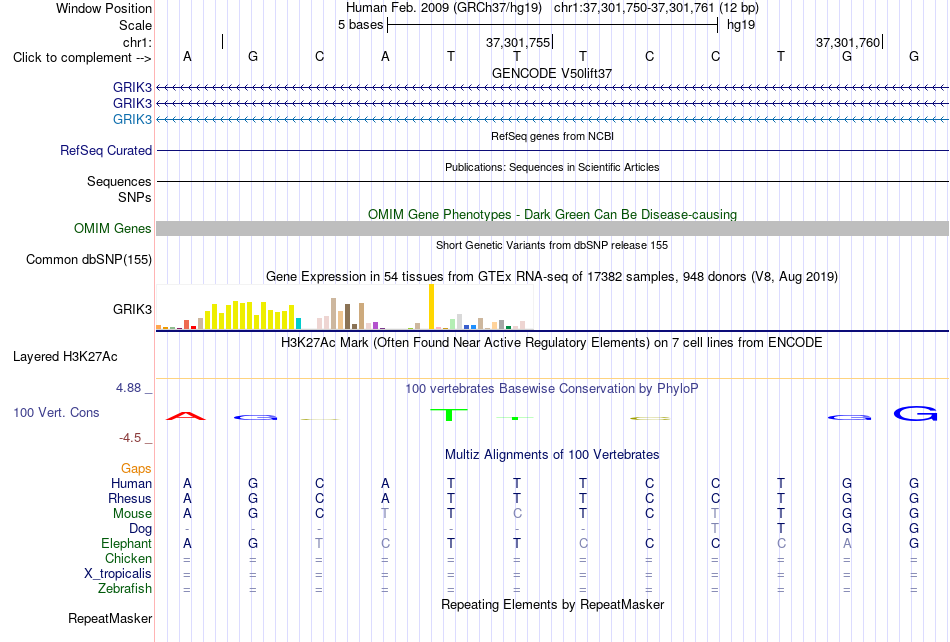Click the RepeatMasker track label
This screenshot has height=642, width=950.
pos(110,619)
